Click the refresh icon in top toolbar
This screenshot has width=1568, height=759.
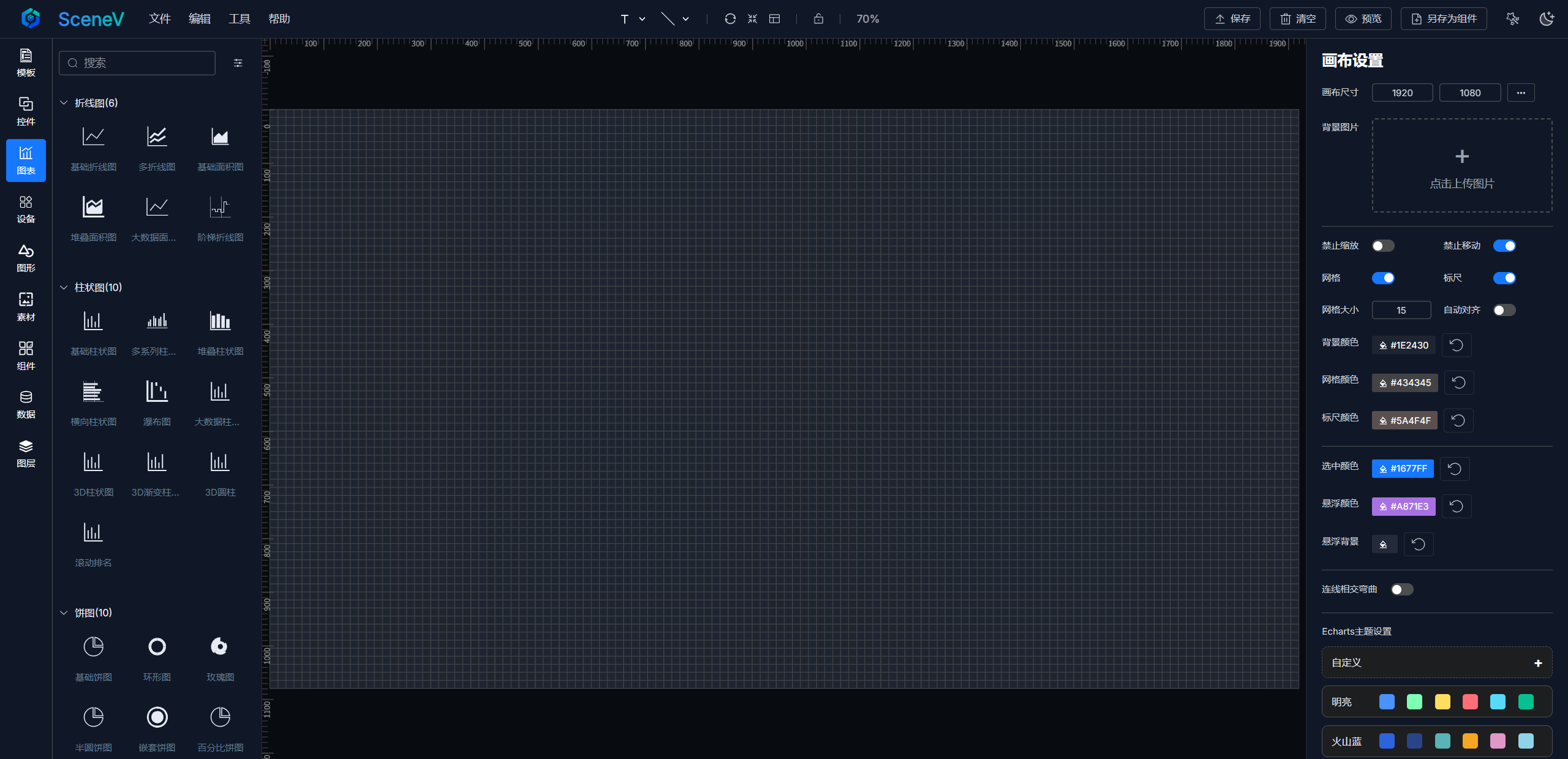click(x=730, y=19)
